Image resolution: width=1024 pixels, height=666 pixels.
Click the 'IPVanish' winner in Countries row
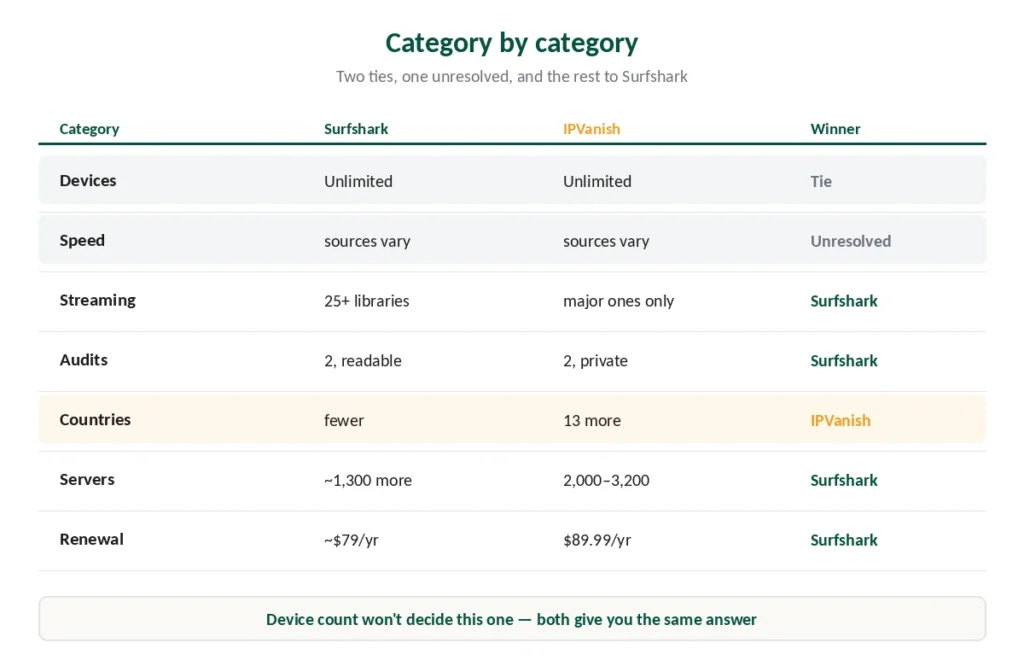840,420
